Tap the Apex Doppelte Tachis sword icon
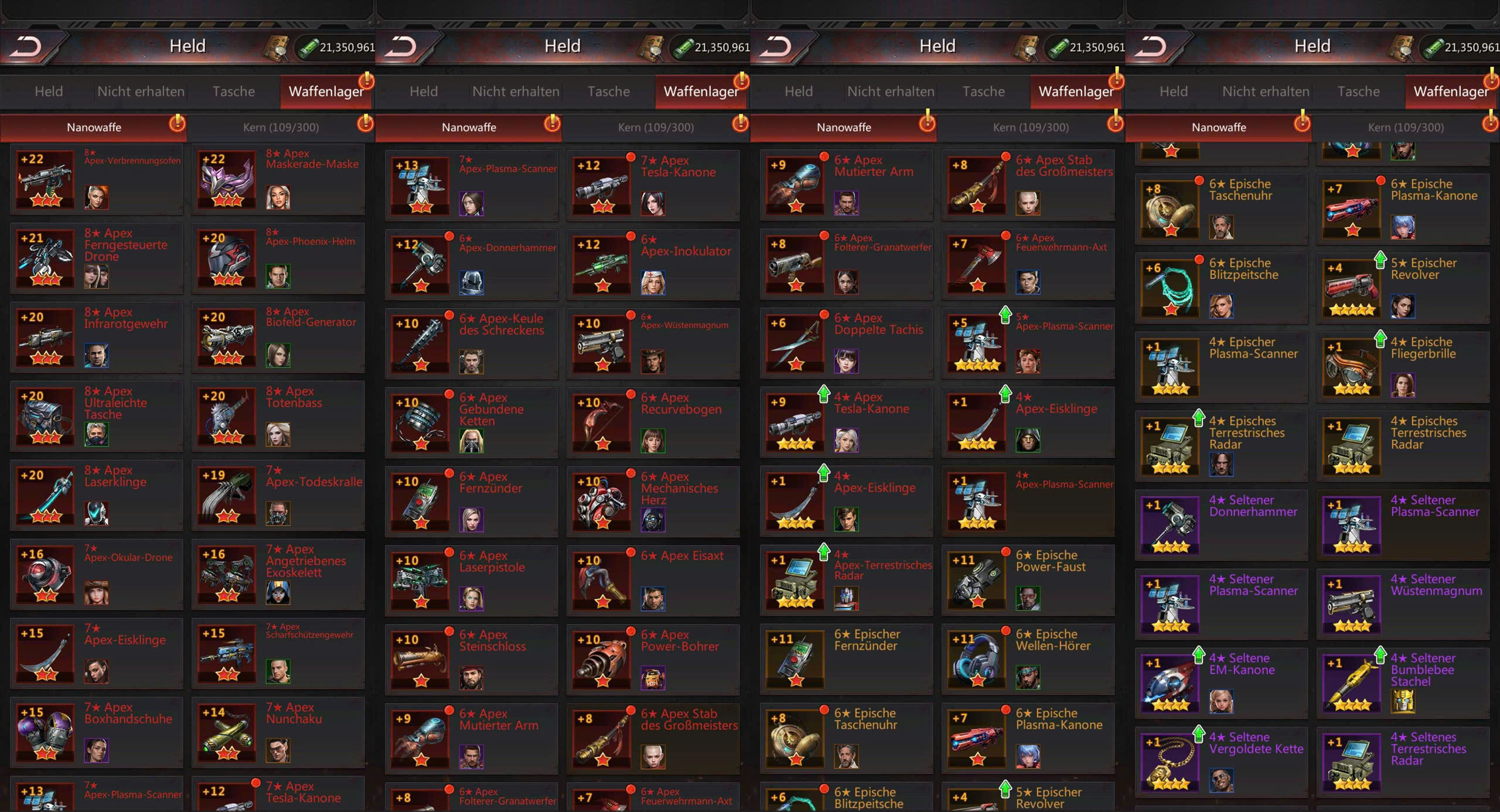Image resolution: width=1500 pixels, height=812 pixels. pyautogui.click(x=795, y=343)
